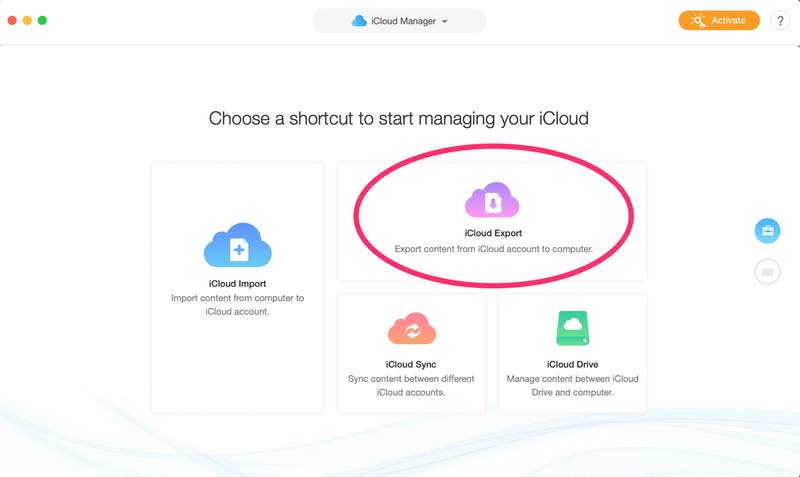Click 'Export content from iCloud account to computer.' text

pos(493,249)
